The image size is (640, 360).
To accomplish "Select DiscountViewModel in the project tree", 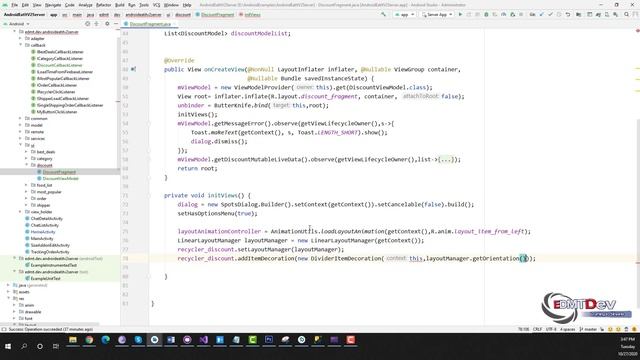I will pos(58,178).
